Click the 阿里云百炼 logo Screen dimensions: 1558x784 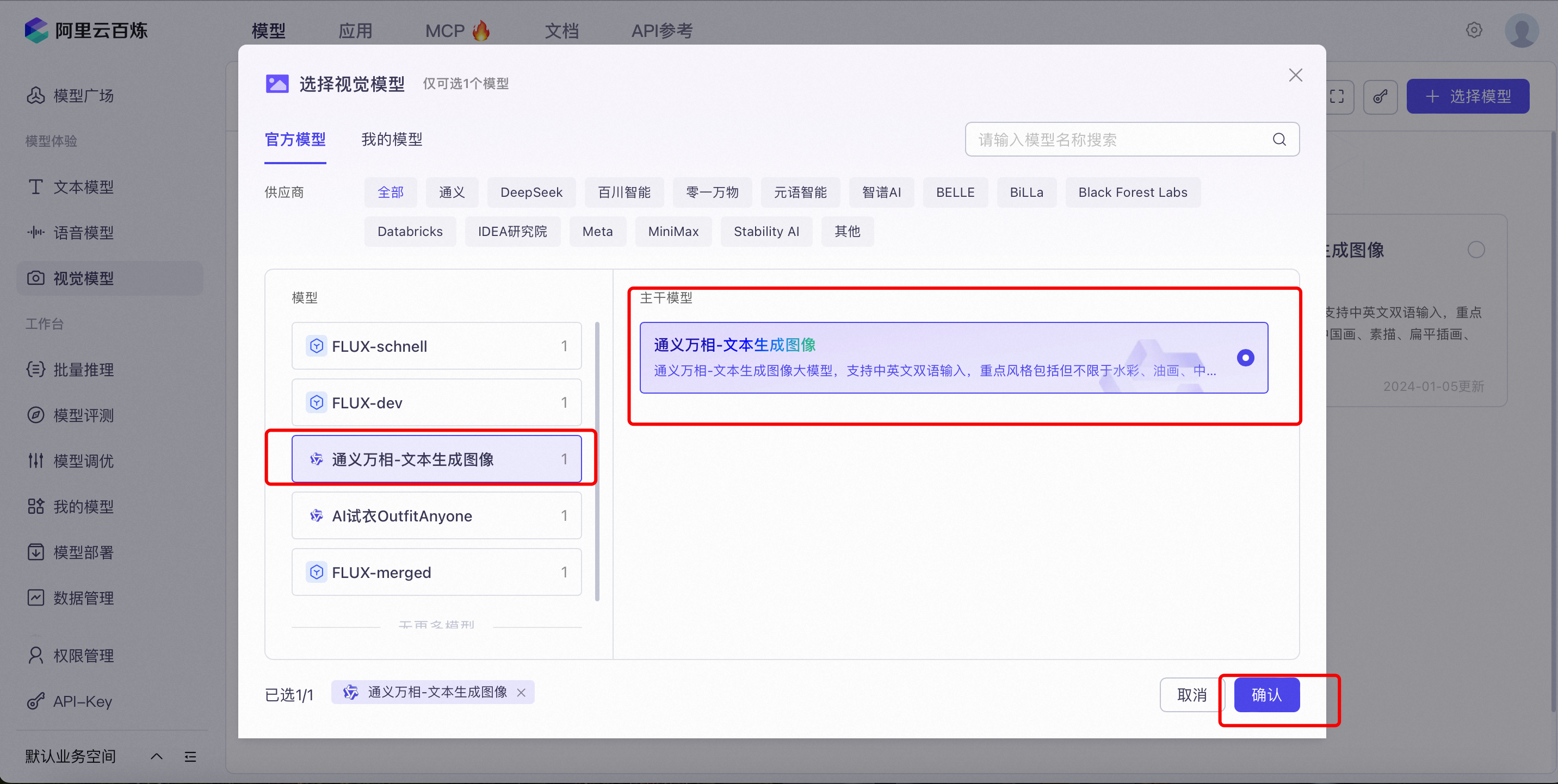(x=86, y=30)
